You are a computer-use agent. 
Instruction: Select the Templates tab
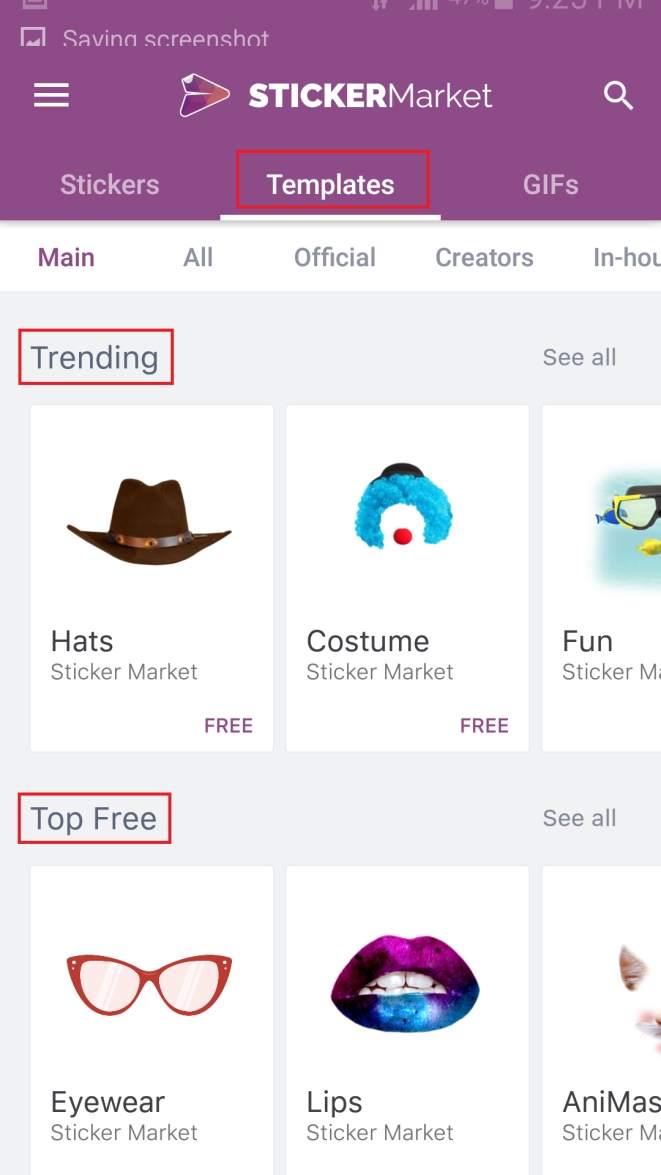tap(330, 184)
